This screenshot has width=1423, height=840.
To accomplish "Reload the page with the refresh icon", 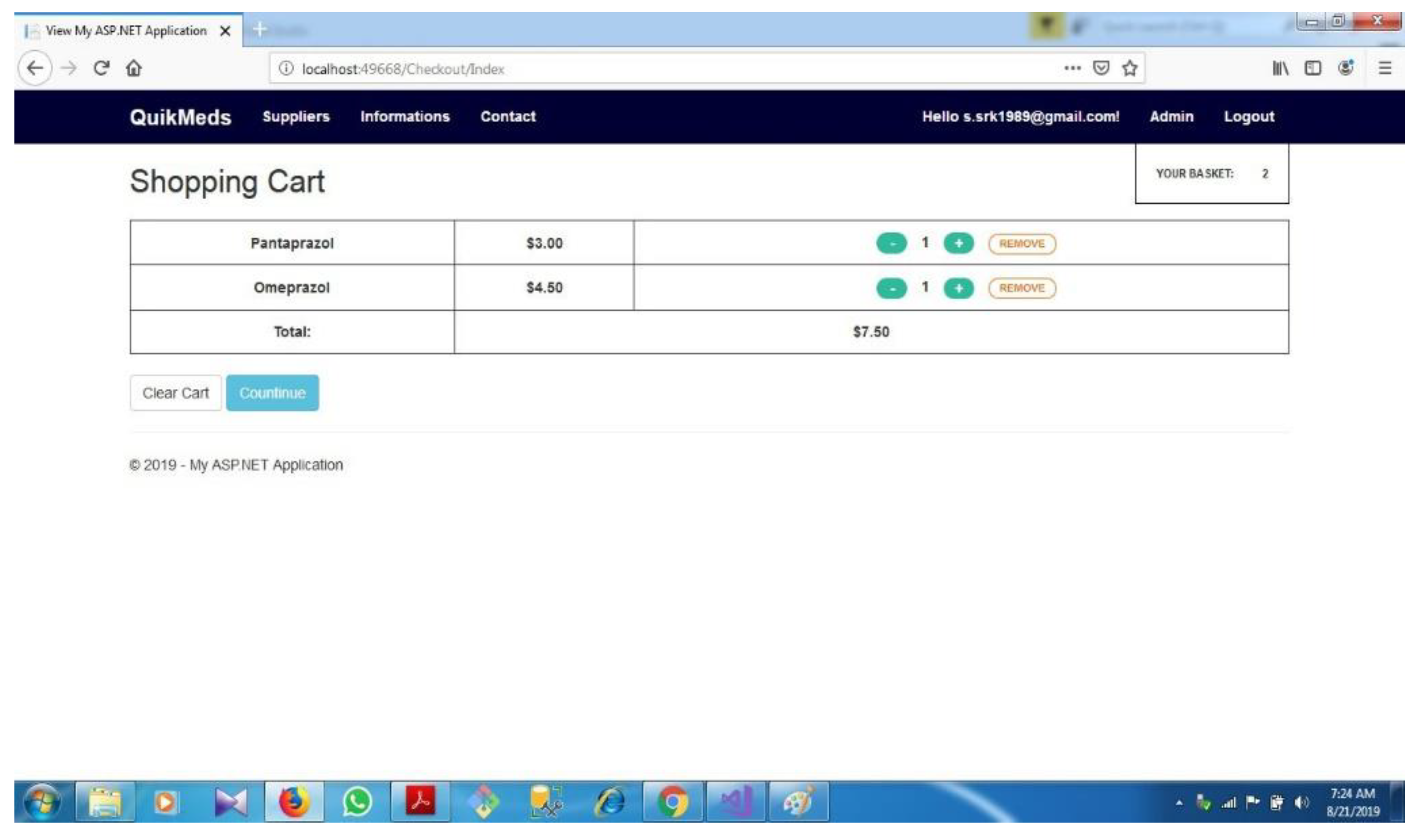I will [x=101, y=69].
